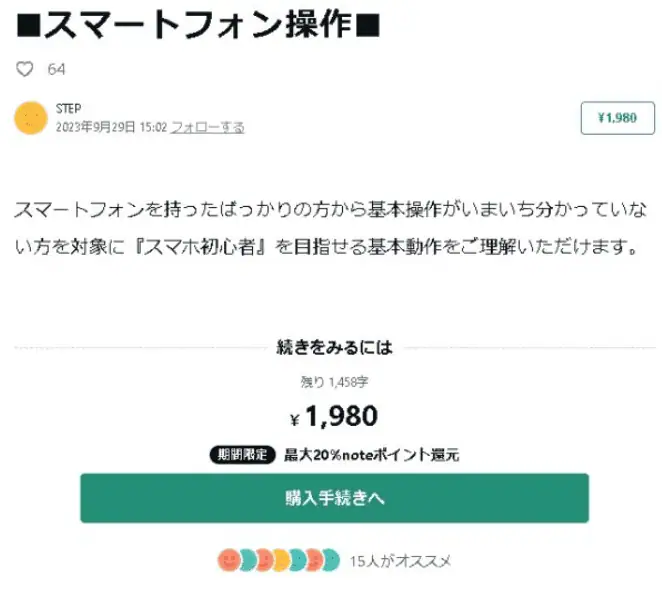Select the yellow recommender avatar in the row

pos(281,560)
